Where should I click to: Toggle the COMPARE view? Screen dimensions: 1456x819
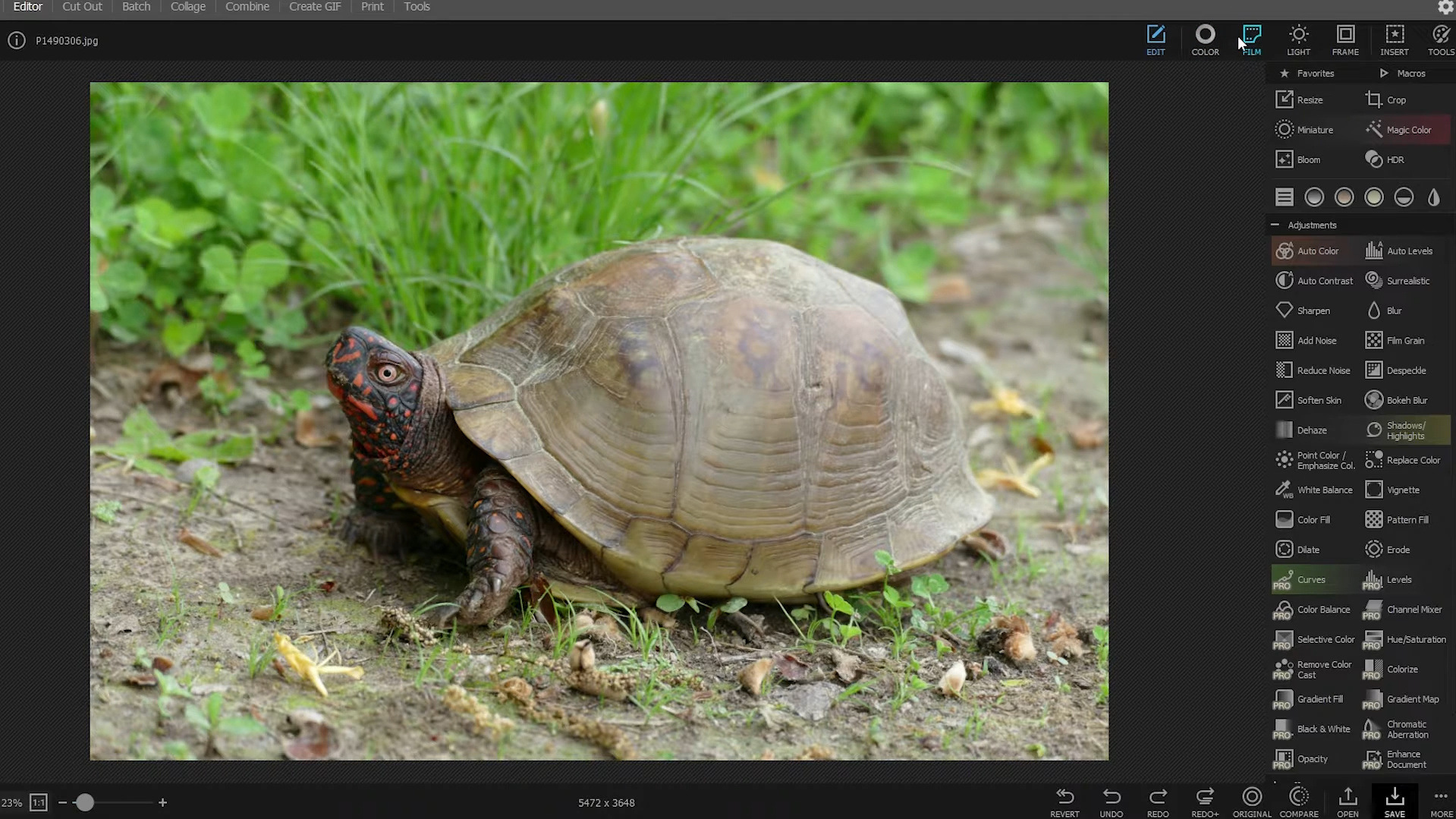click(1299, 802)
